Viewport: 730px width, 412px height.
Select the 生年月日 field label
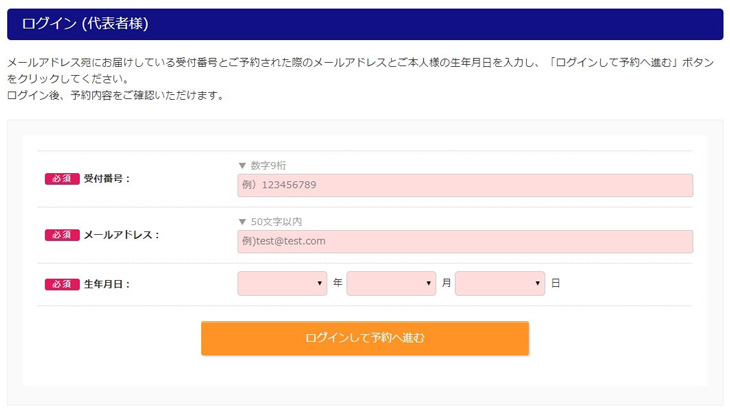pyautogui.click(x=107, y=284)
